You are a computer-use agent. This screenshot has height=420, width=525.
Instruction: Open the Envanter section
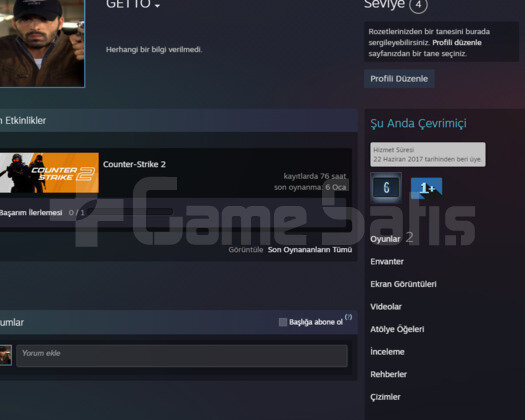pyautogui.click(x=387, y=262)
